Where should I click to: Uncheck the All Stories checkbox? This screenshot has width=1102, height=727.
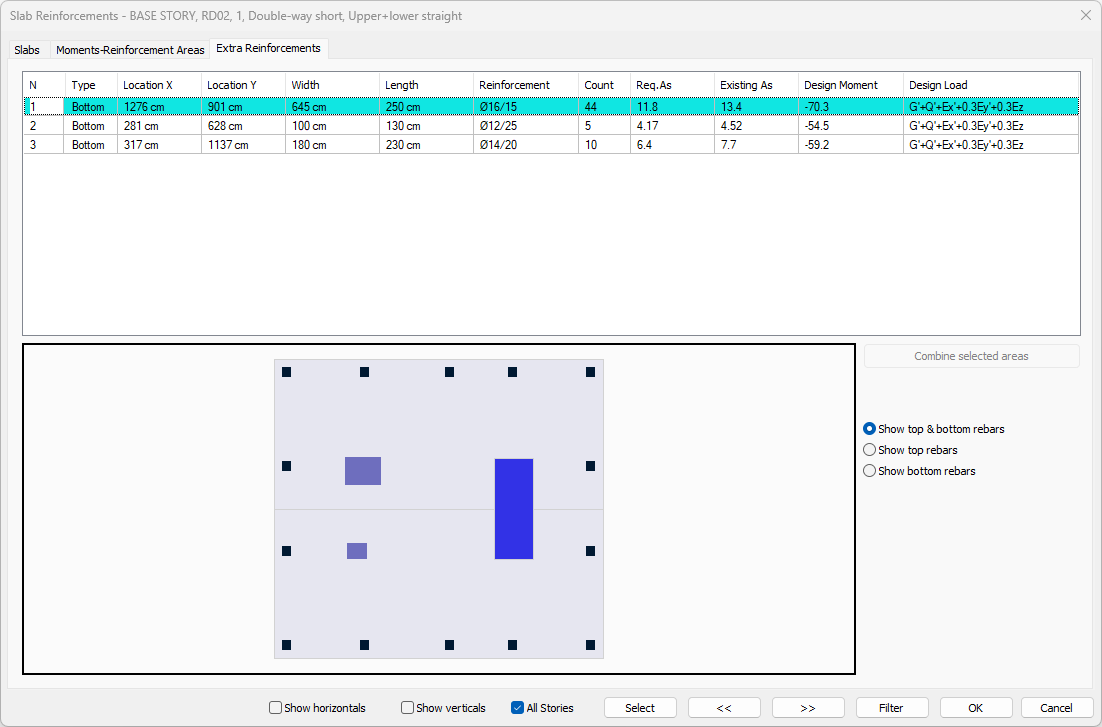pos(543,708)
